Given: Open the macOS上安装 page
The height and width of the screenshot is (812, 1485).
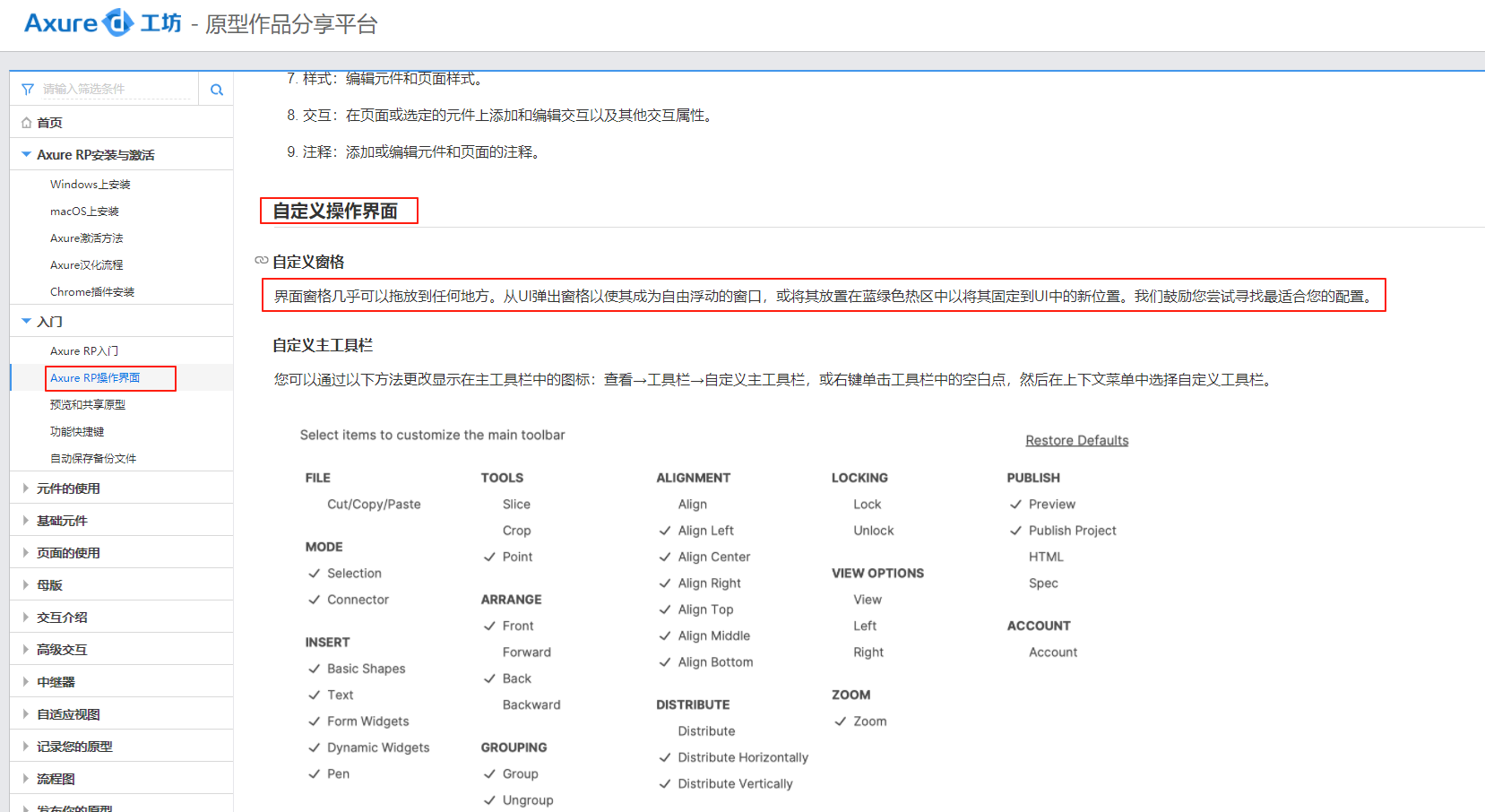Looking at the screenshot, I should 84,212.
